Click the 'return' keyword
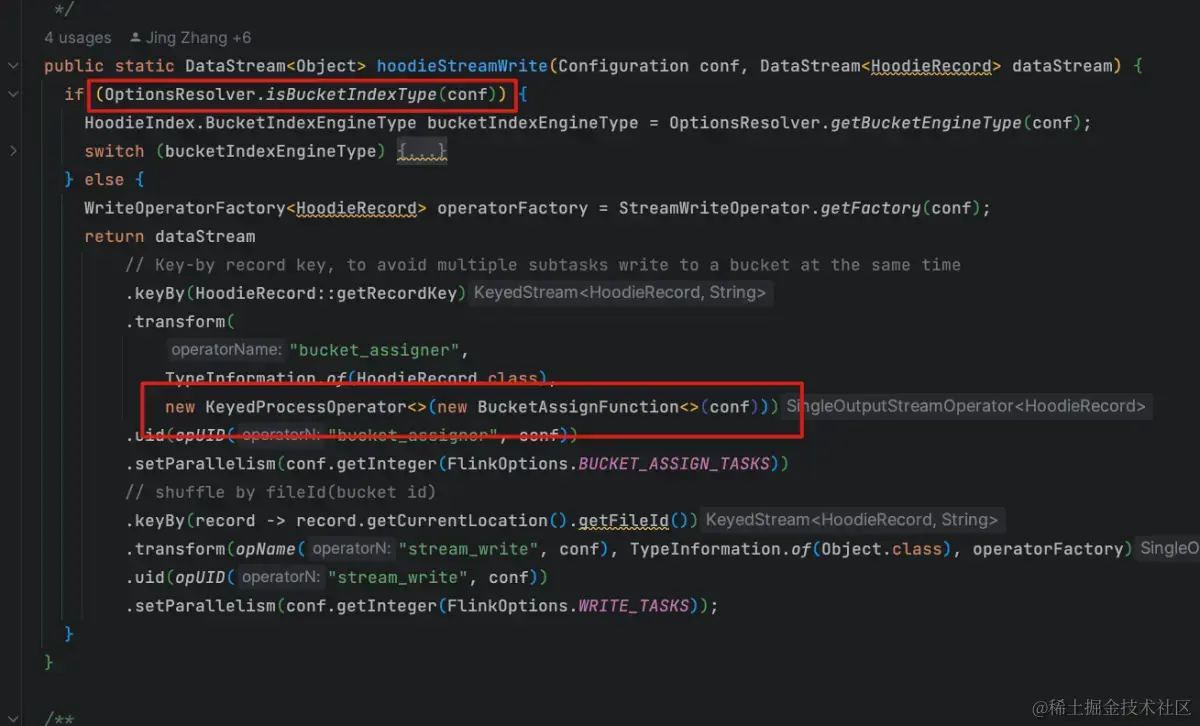 point(114,237)
